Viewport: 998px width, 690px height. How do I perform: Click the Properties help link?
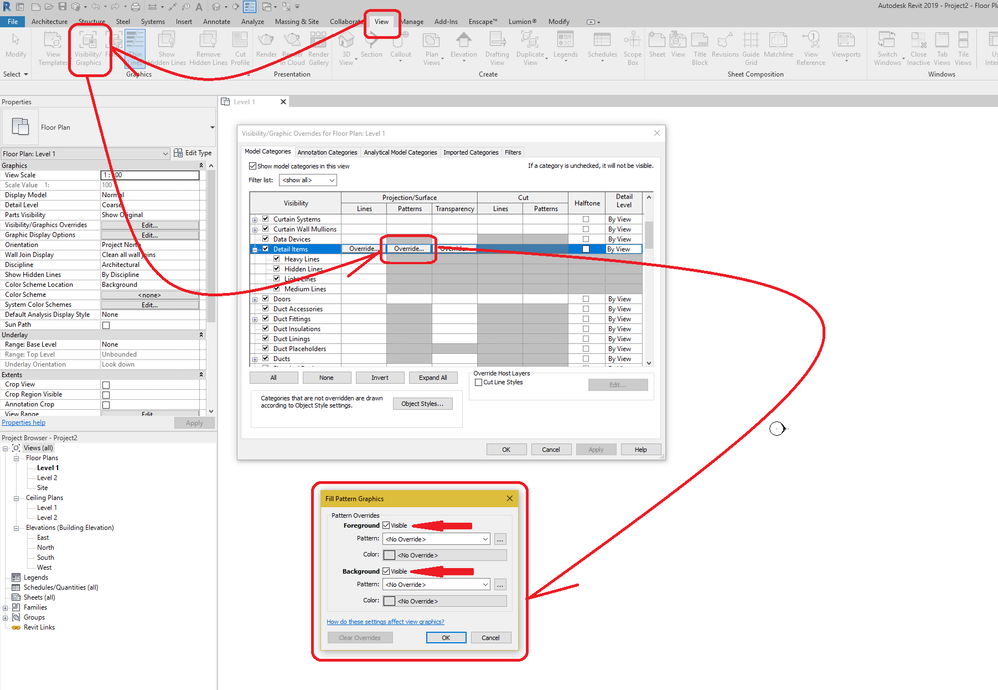click(24, 423)
